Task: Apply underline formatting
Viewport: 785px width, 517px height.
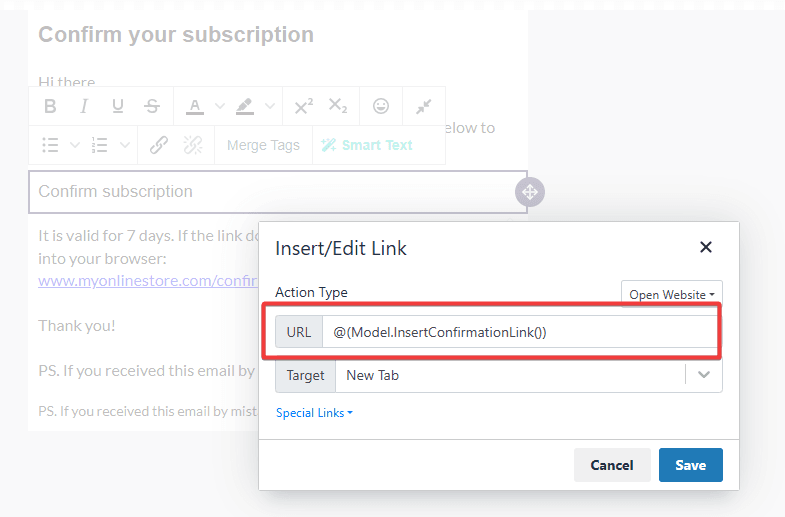Action: pos(118,106)
